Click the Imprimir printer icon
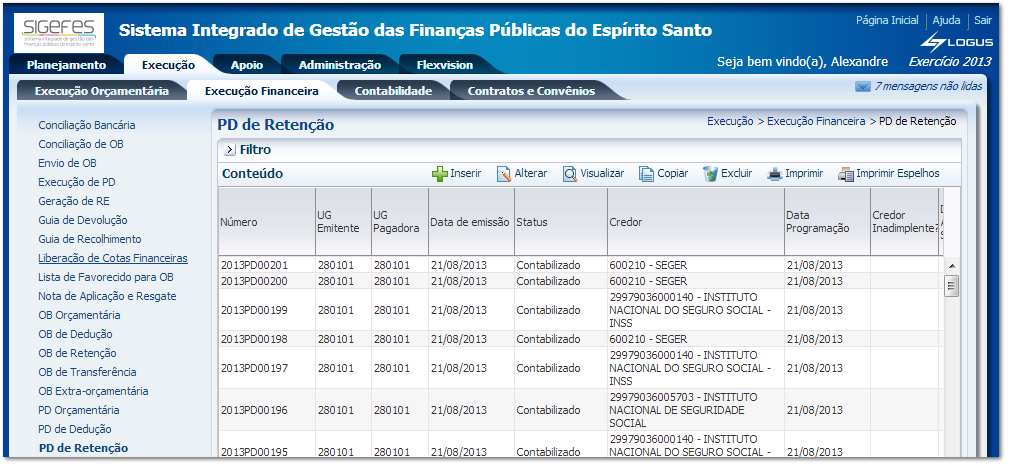Image resolution: width=1019 pixels, height=476 pixels. pos(774,174)
